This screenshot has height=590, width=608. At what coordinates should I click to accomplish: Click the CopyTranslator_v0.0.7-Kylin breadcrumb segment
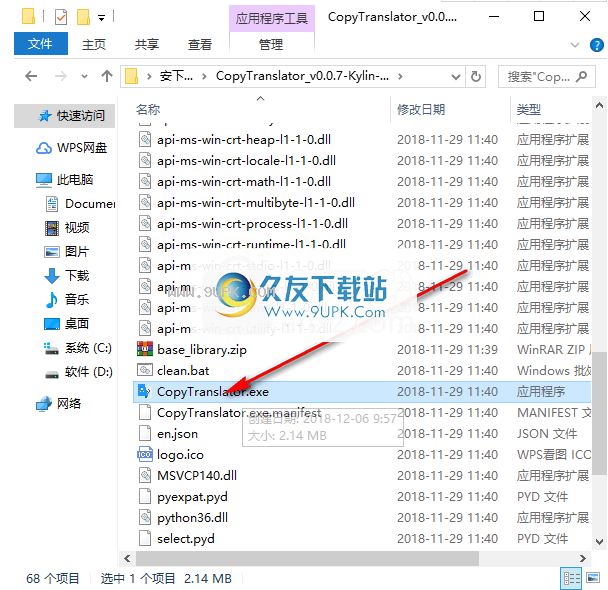point(302,76)
